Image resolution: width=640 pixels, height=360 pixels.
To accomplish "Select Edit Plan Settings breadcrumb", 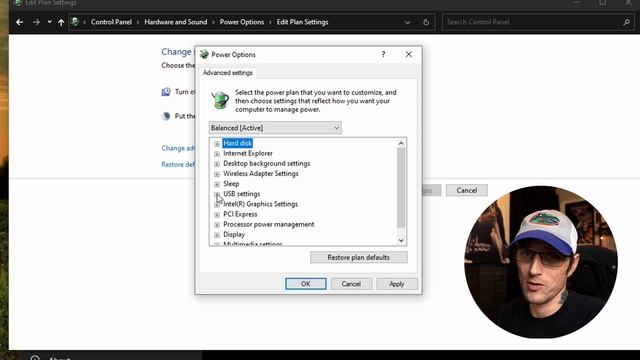I will tap(302, 22).
